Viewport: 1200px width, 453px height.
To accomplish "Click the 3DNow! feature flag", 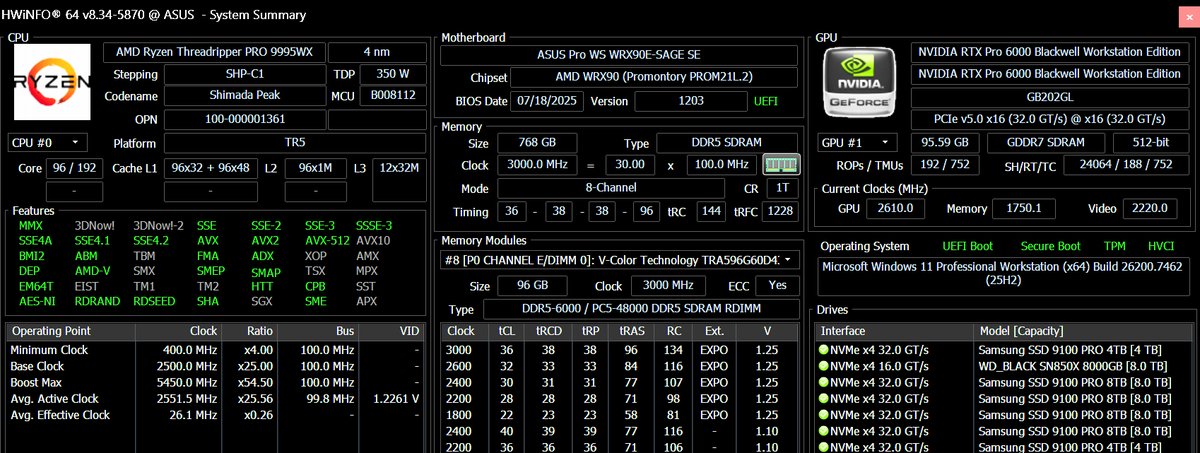I will pos(95,225).
